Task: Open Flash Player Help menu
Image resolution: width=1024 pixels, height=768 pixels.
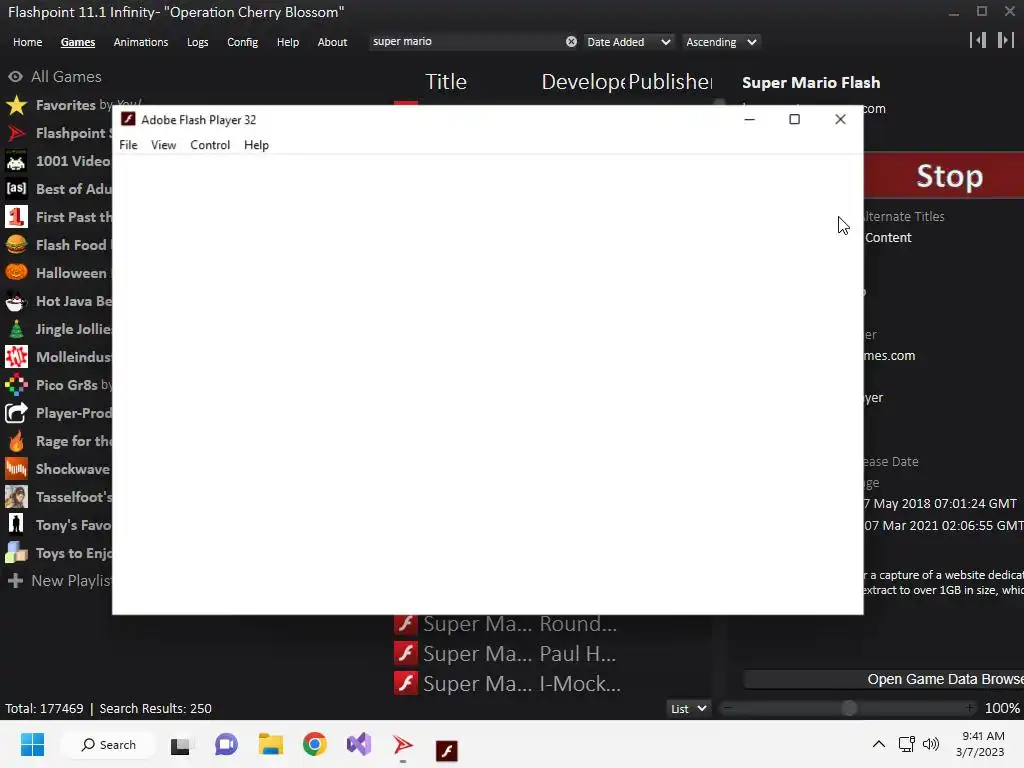Action: point(256,145)
